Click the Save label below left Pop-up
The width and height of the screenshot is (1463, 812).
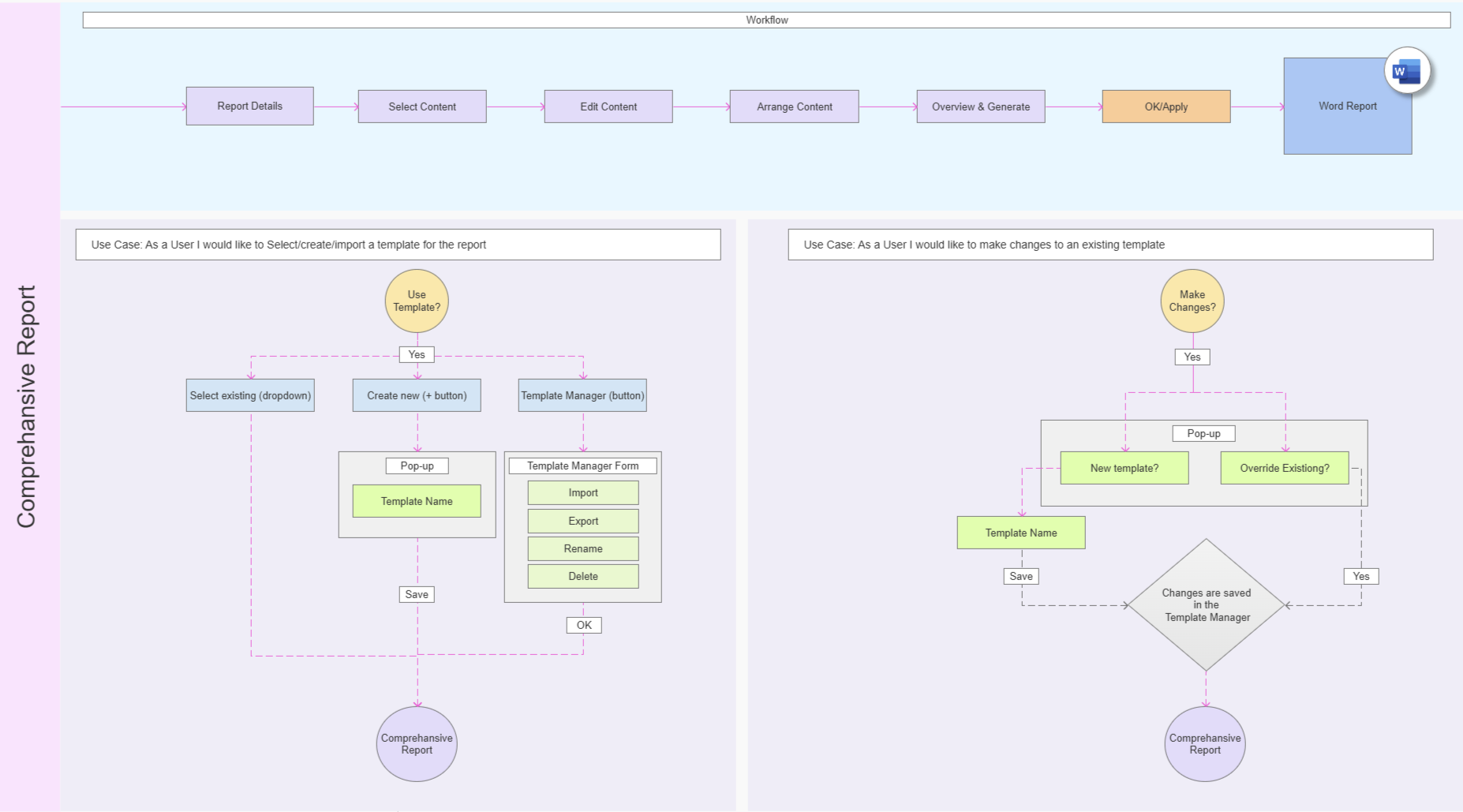pos(417,594)
